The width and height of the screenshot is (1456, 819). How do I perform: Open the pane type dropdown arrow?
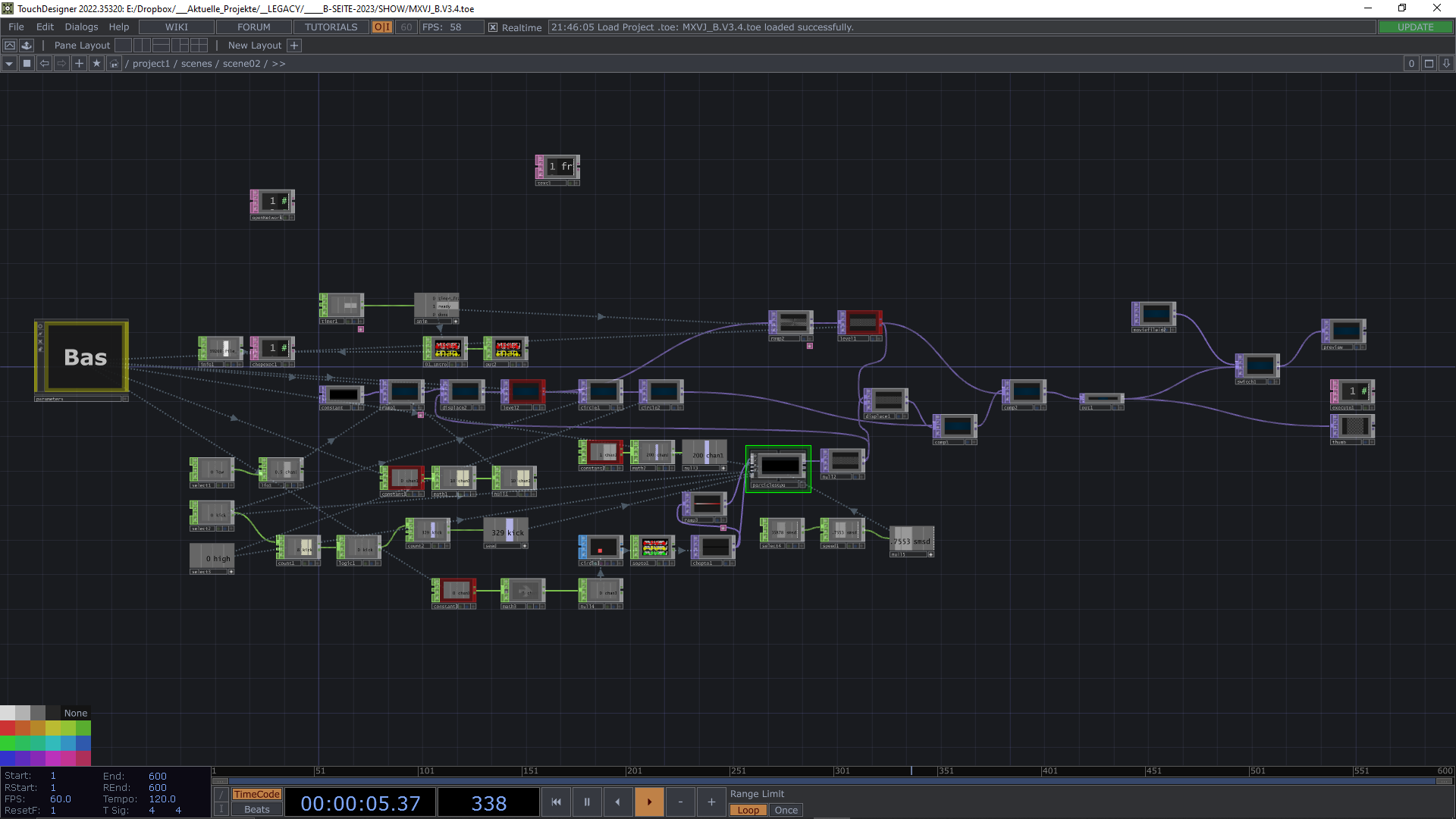point(9,64)
